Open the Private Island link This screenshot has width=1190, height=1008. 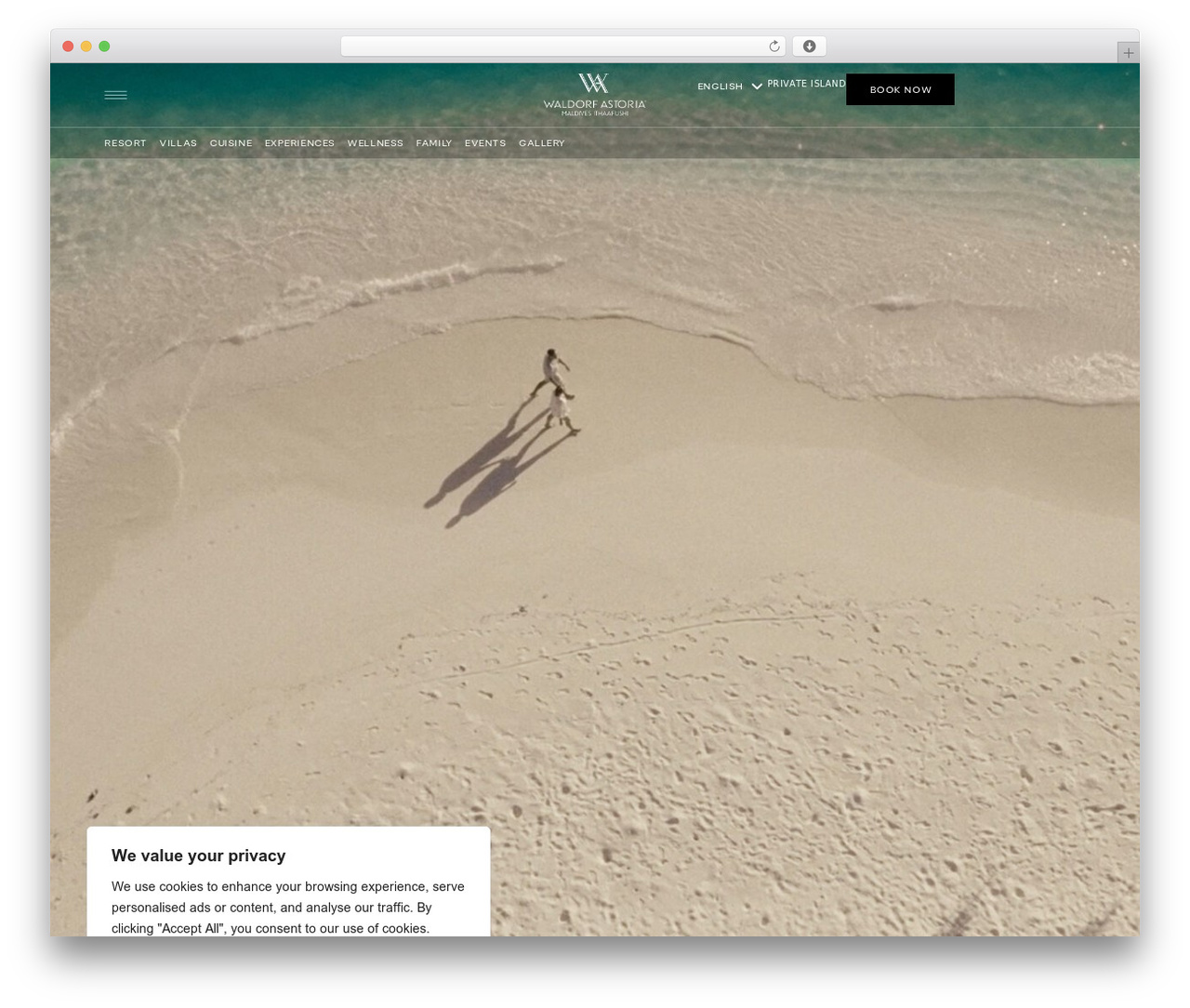point(806,84)
